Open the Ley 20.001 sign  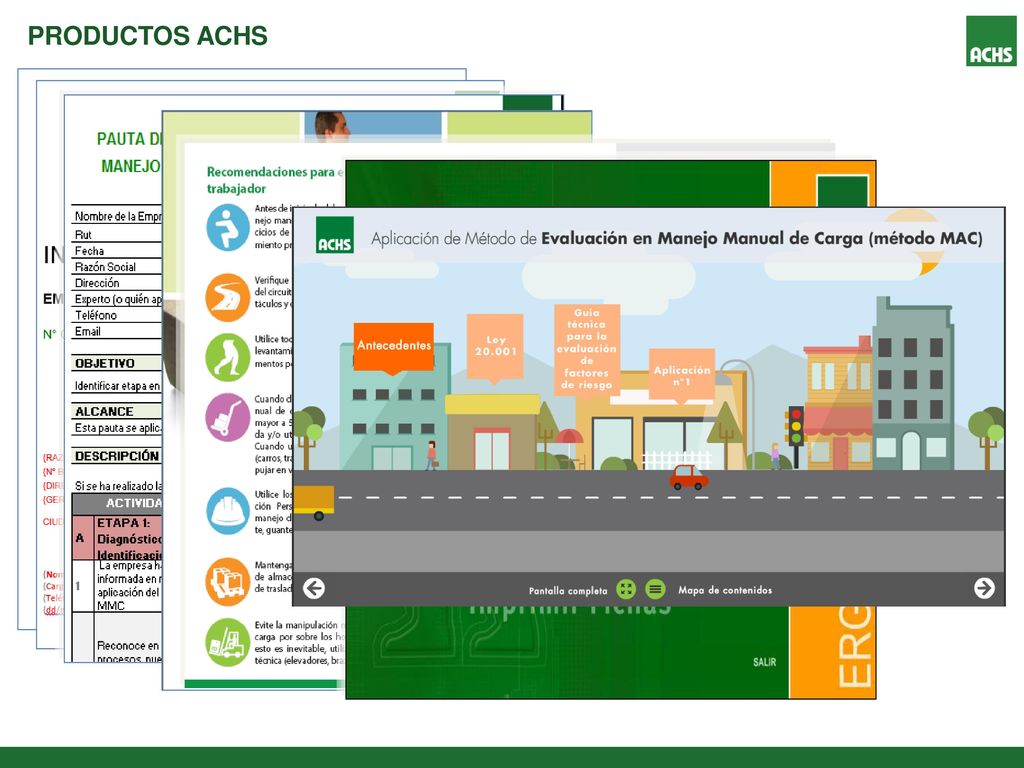coord(496,348)
